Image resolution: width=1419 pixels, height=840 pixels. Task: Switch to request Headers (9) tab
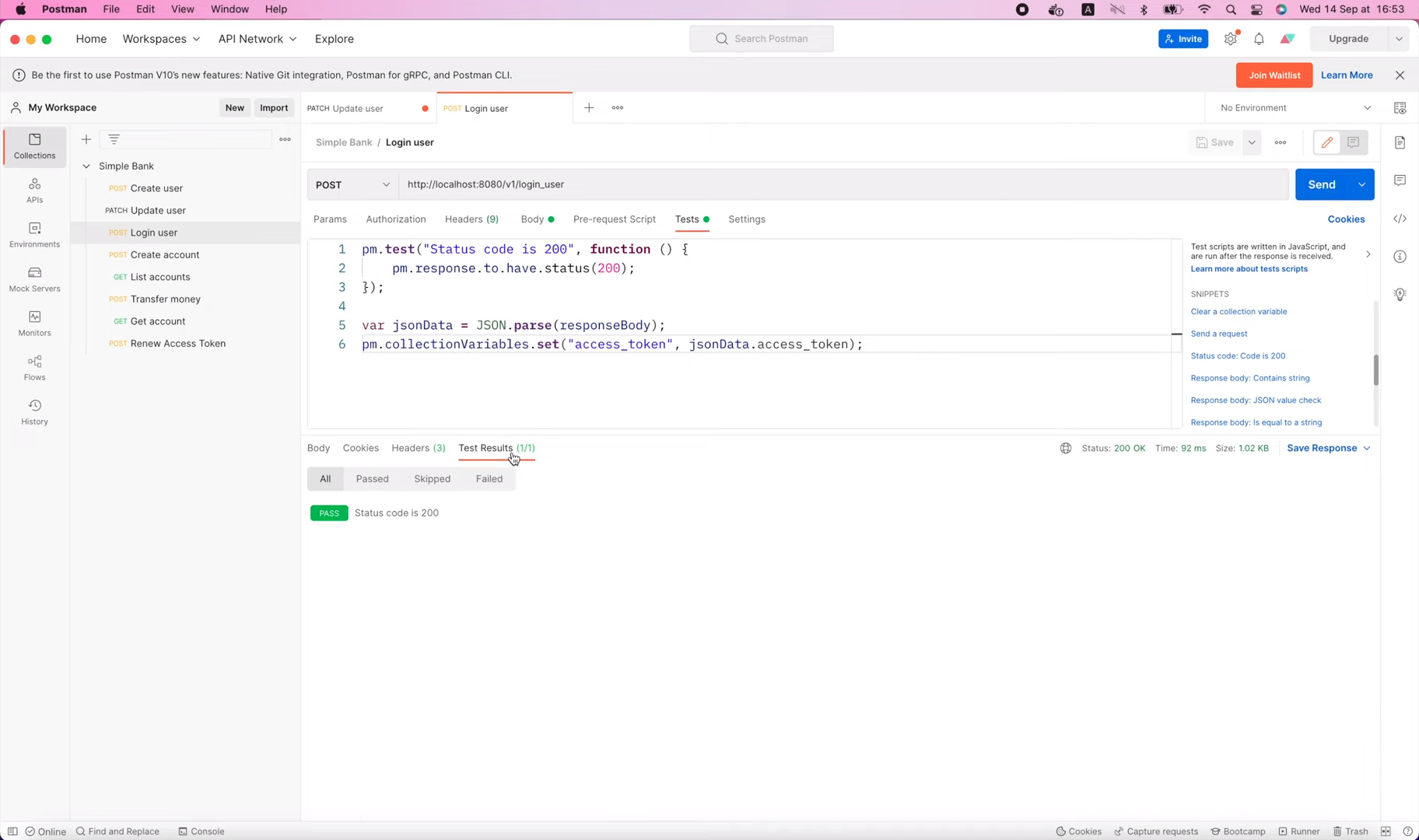[x=471, y=219]
